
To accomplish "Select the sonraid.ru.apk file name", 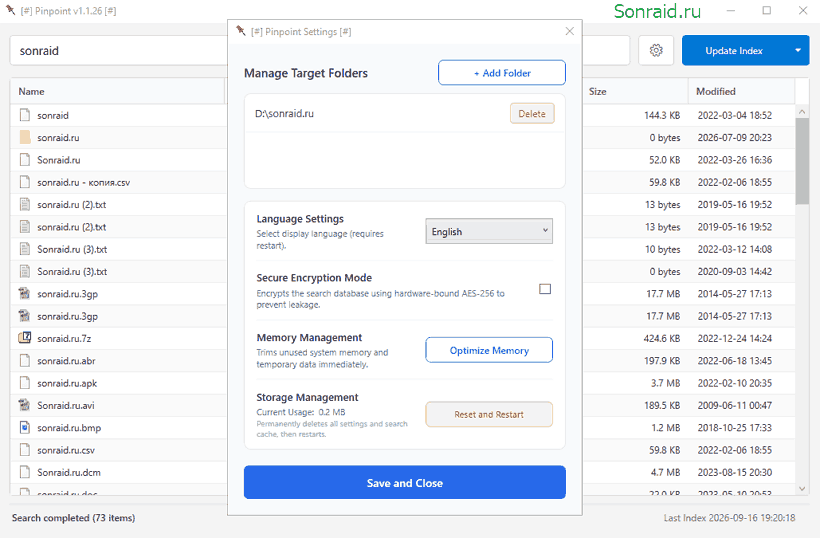I will coord(67,383).
